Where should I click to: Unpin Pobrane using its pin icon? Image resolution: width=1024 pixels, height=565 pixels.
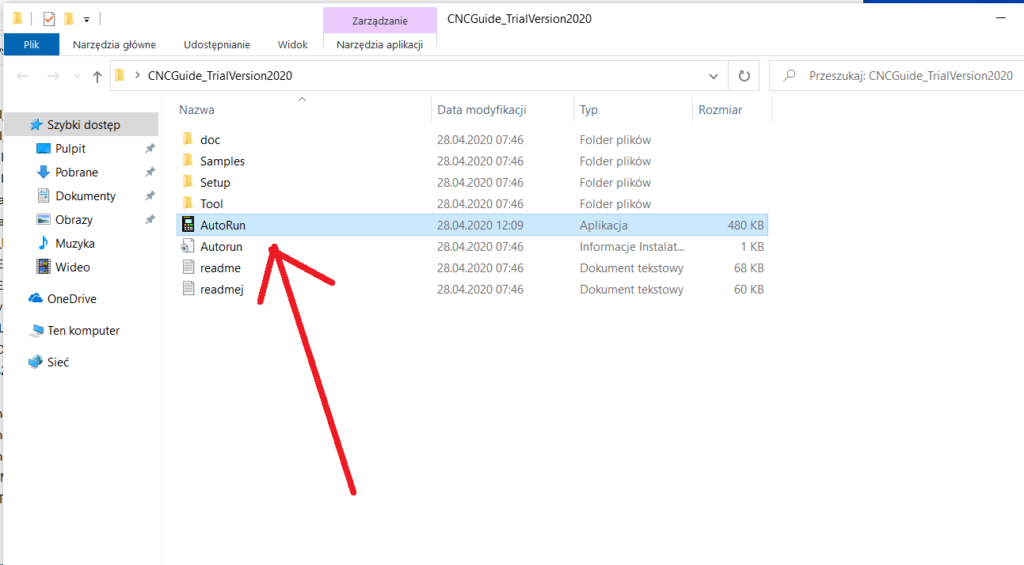pyautogui.click(x=150, y=172)
